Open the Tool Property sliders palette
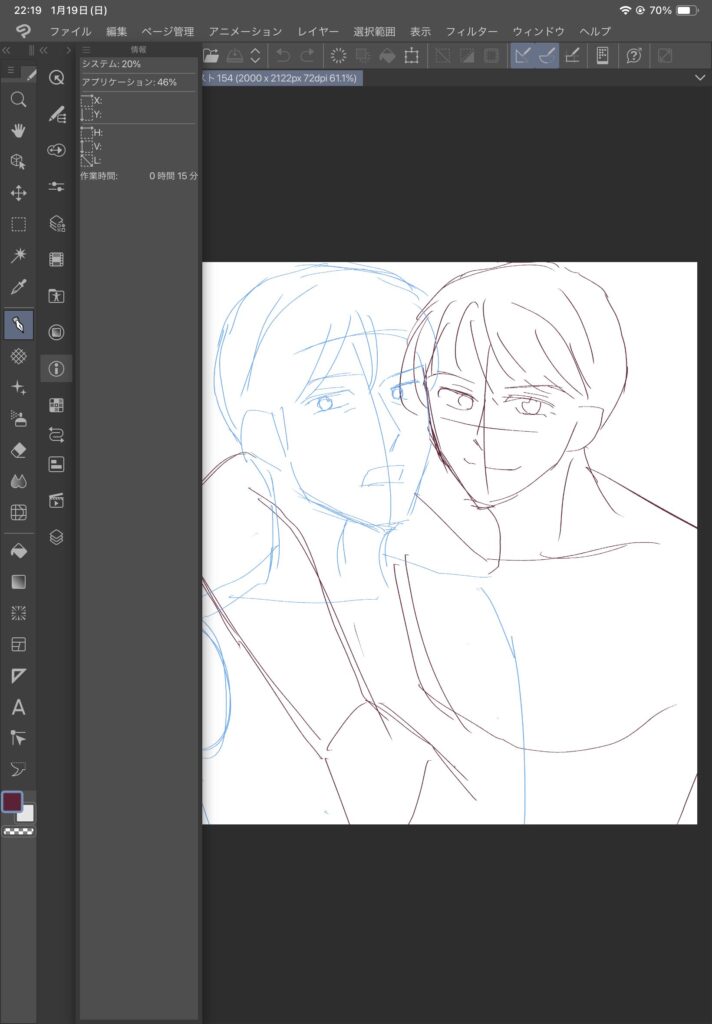The width and height of the screenshot is (712, 1024). pos(56,187)
